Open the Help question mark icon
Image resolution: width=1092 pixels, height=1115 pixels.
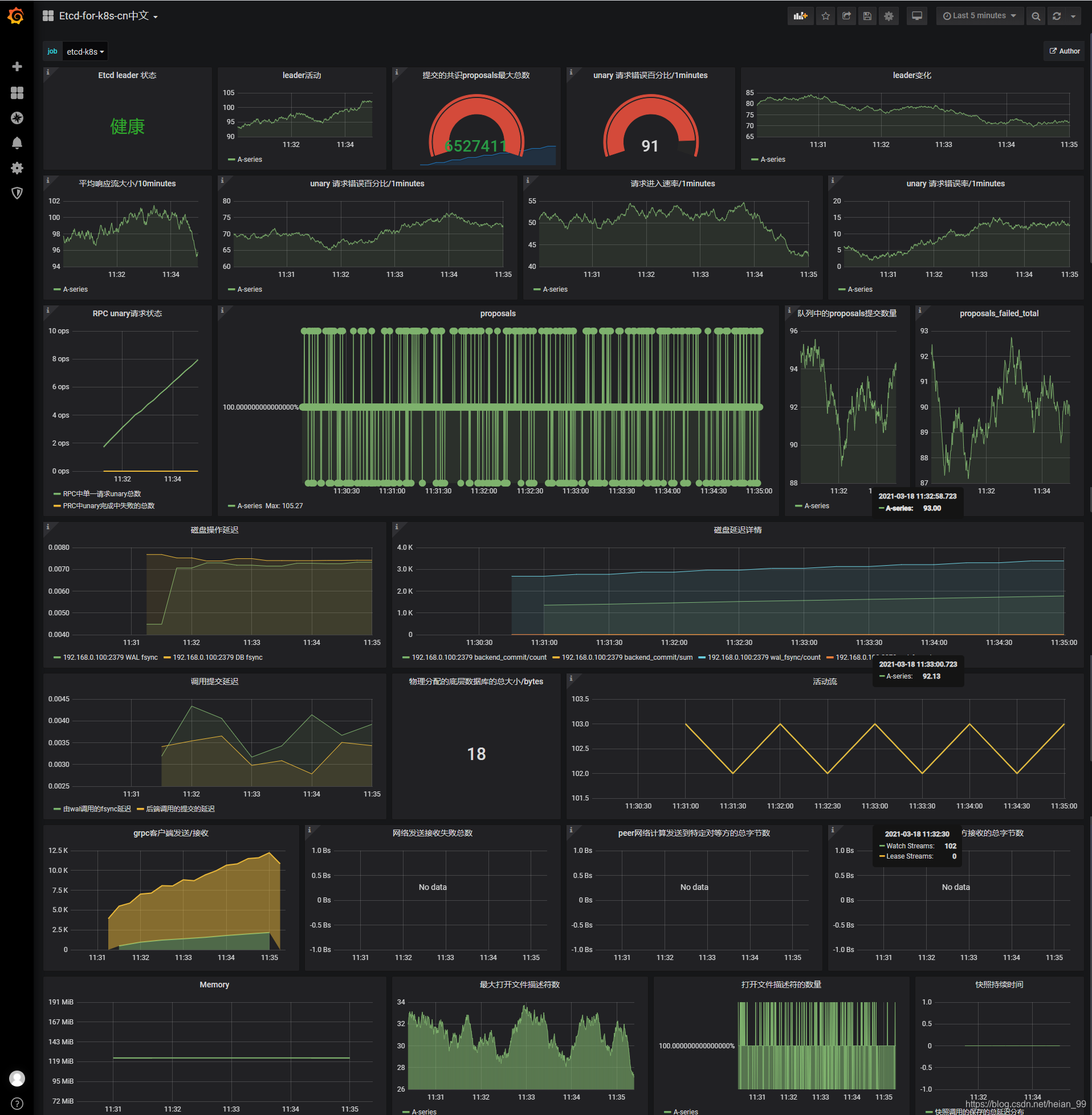[17, 1104]
